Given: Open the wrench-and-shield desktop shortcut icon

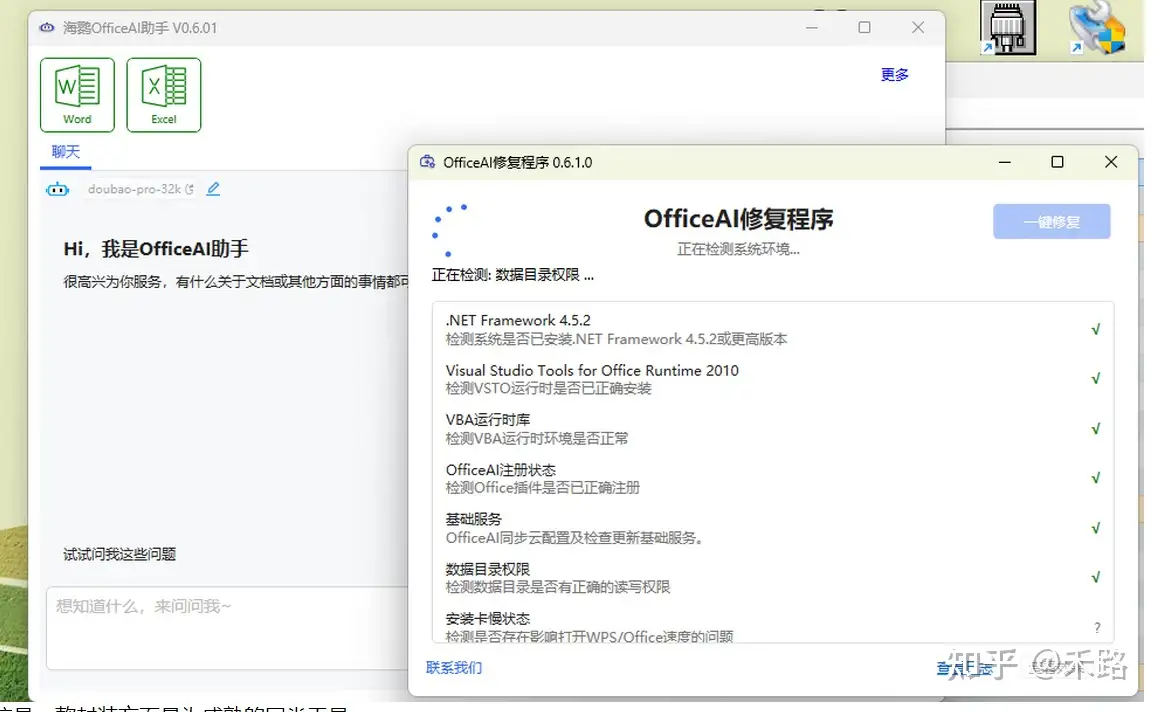Looking at the screenshot, I should pos(1097,28).
